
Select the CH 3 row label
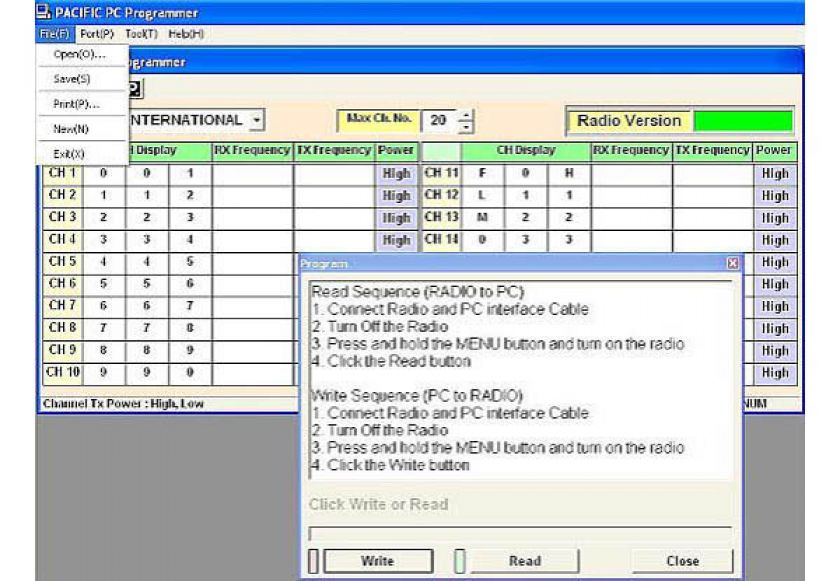63,217
